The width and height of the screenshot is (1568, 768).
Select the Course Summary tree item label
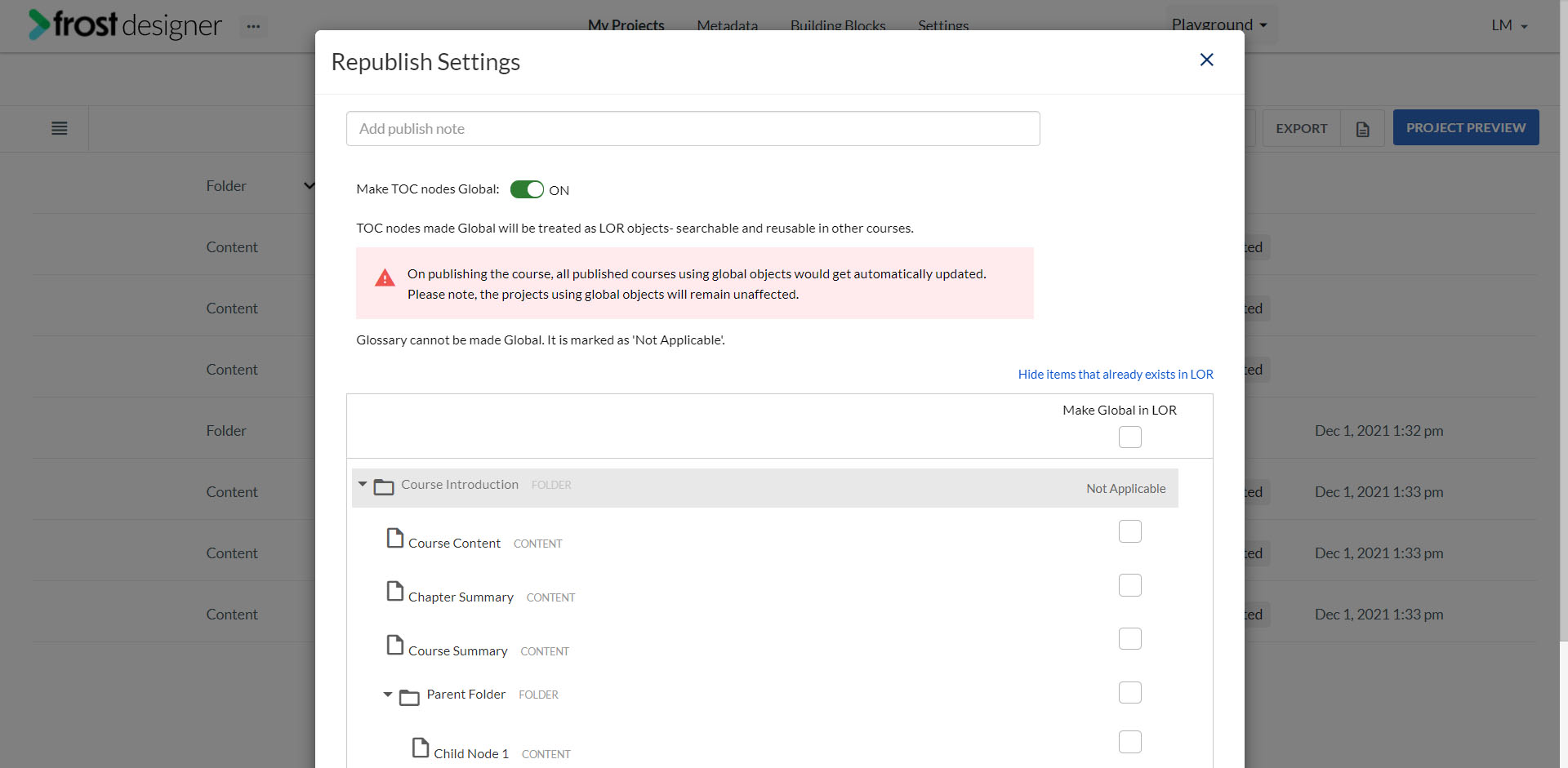coord(457,651)
